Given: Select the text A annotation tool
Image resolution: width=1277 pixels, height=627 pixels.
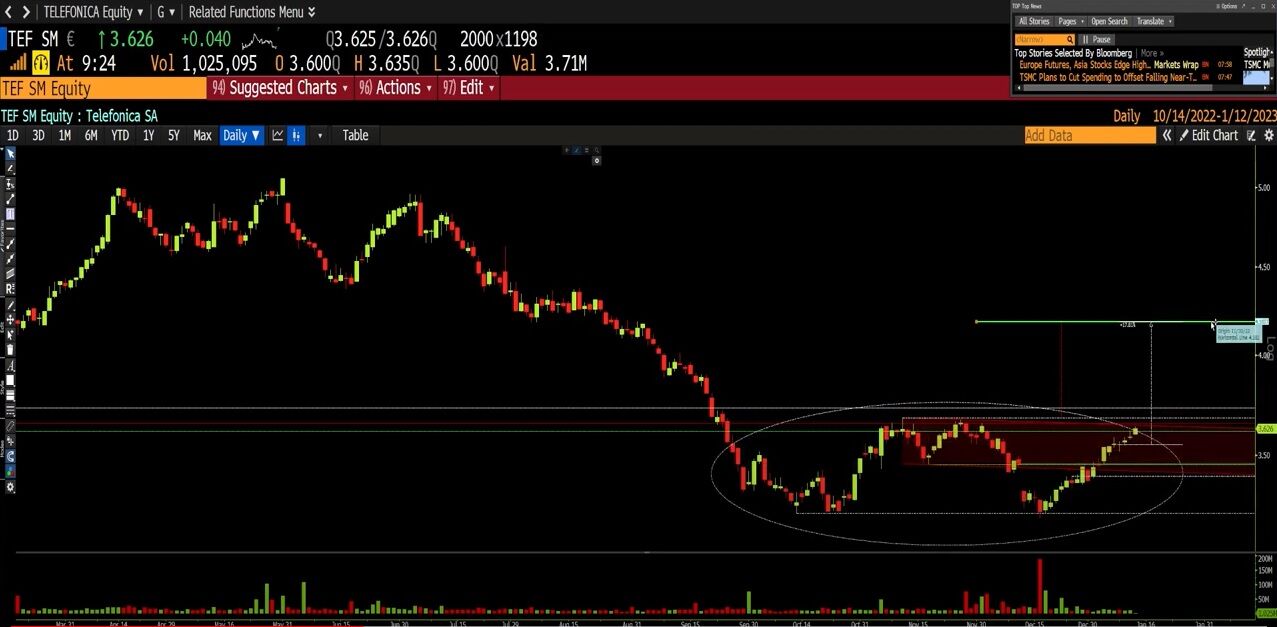Looking at the screenshot, I should (10, 365).
